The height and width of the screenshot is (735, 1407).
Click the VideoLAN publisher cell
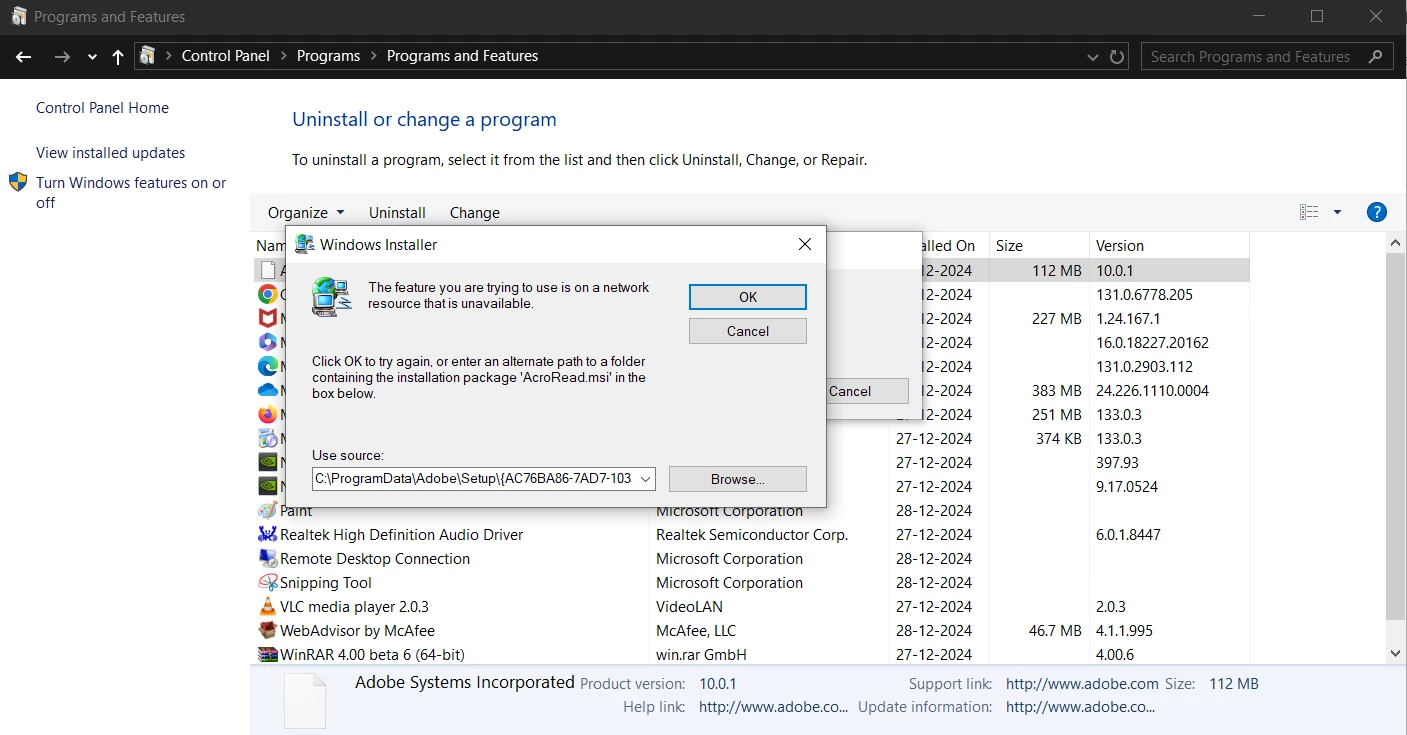click(x=689, y=606)
